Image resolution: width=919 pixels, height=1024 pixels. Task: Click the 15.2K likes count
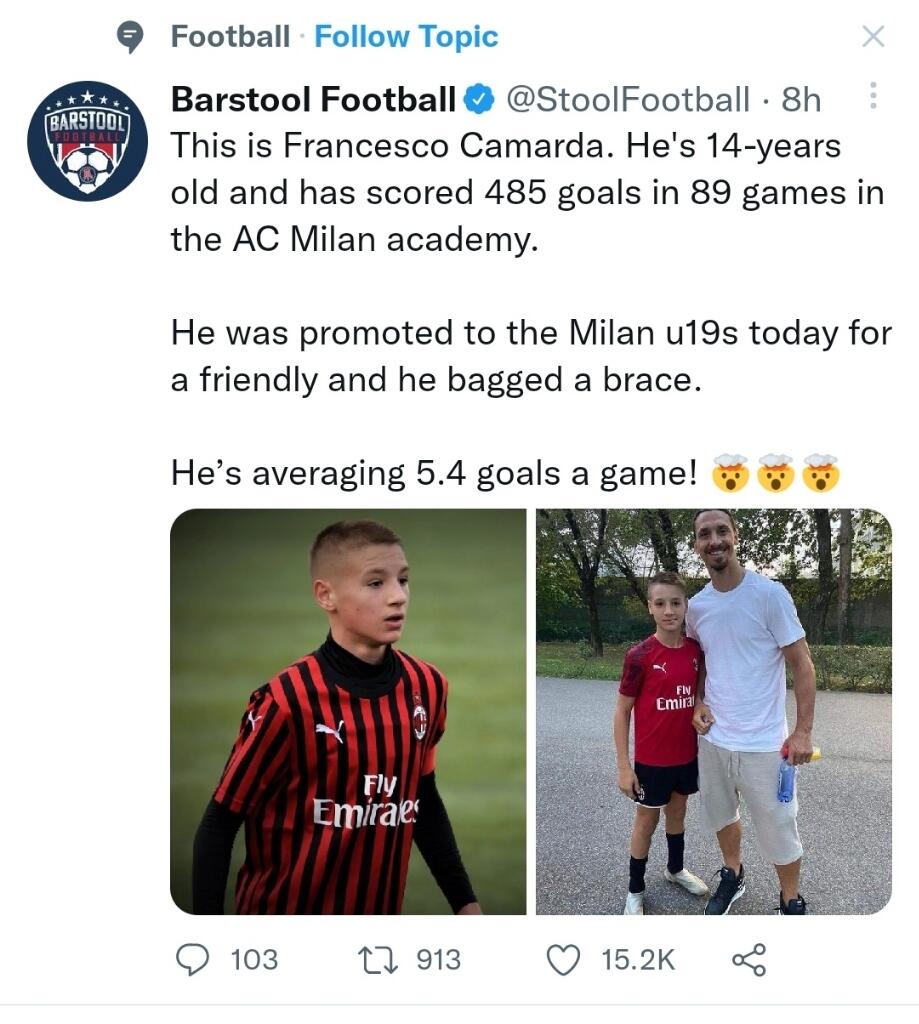(638, 960)
